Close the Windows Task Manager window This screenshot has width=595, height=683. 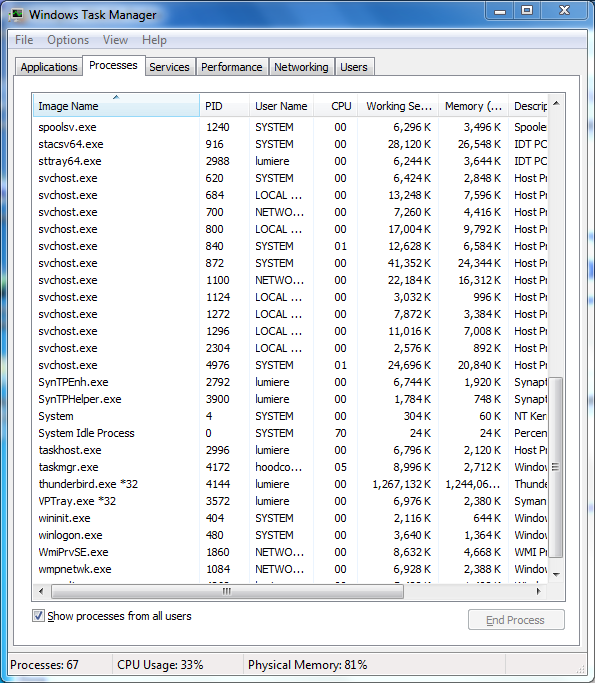click(565, 10)
